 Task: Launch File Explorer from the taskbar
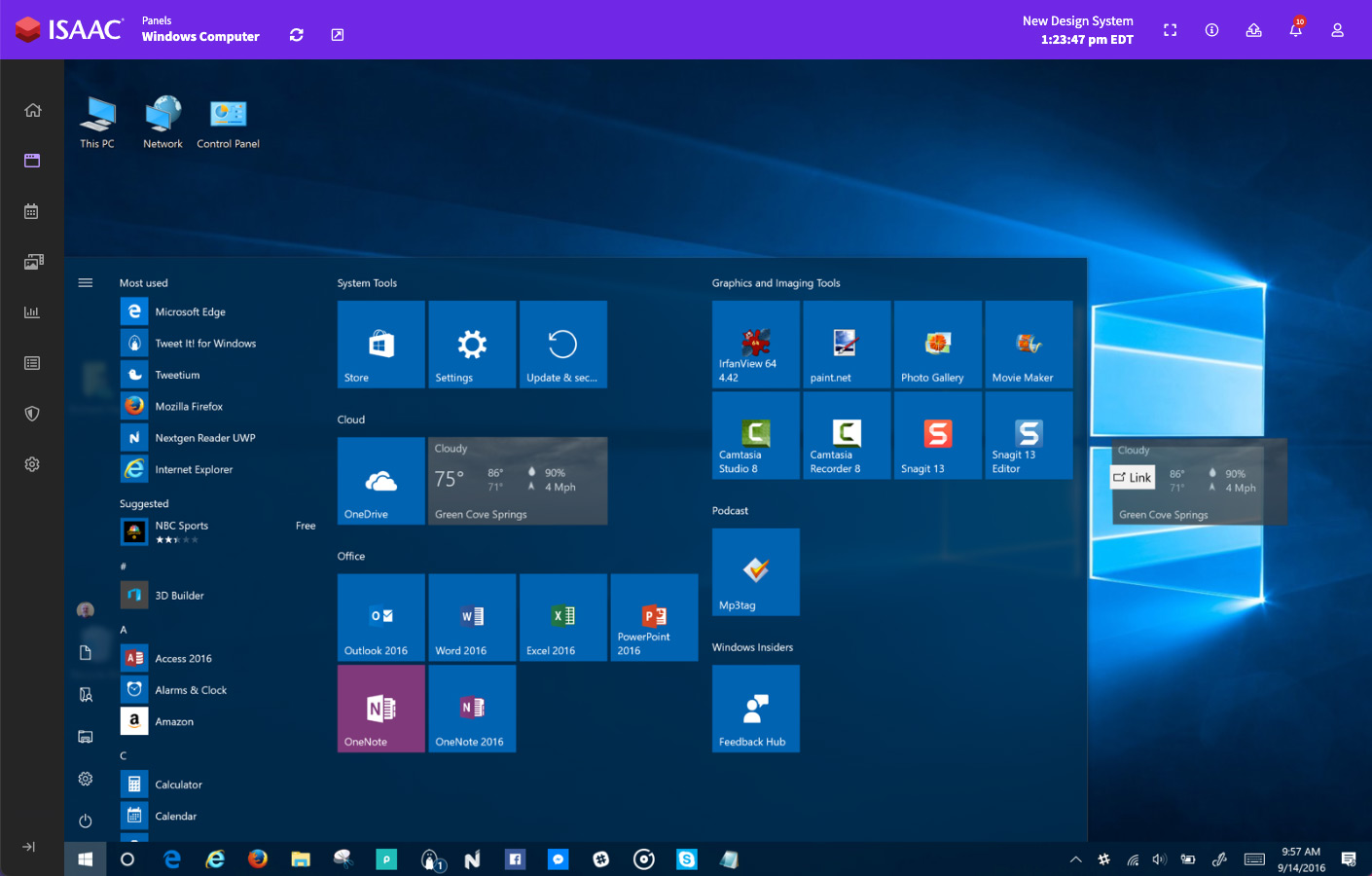(x=301, y=859)
